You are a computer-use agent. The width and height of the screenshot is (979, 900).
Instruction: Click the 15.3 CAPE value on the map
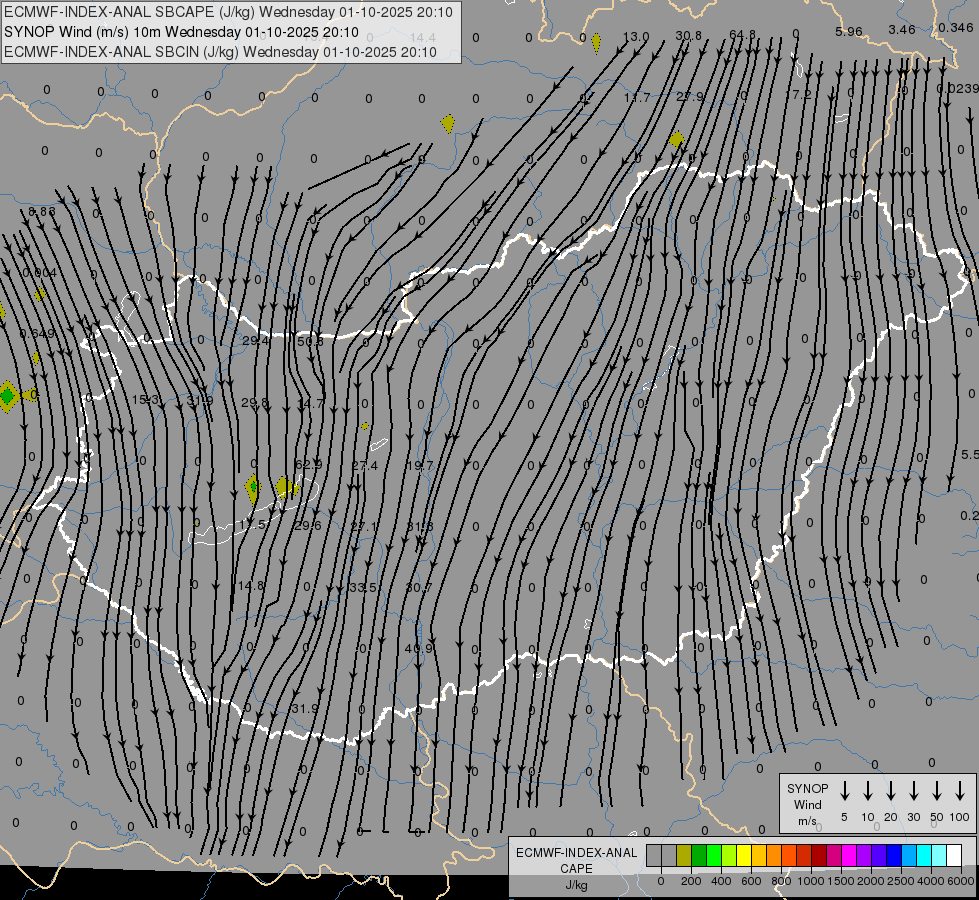click(145, 400)
